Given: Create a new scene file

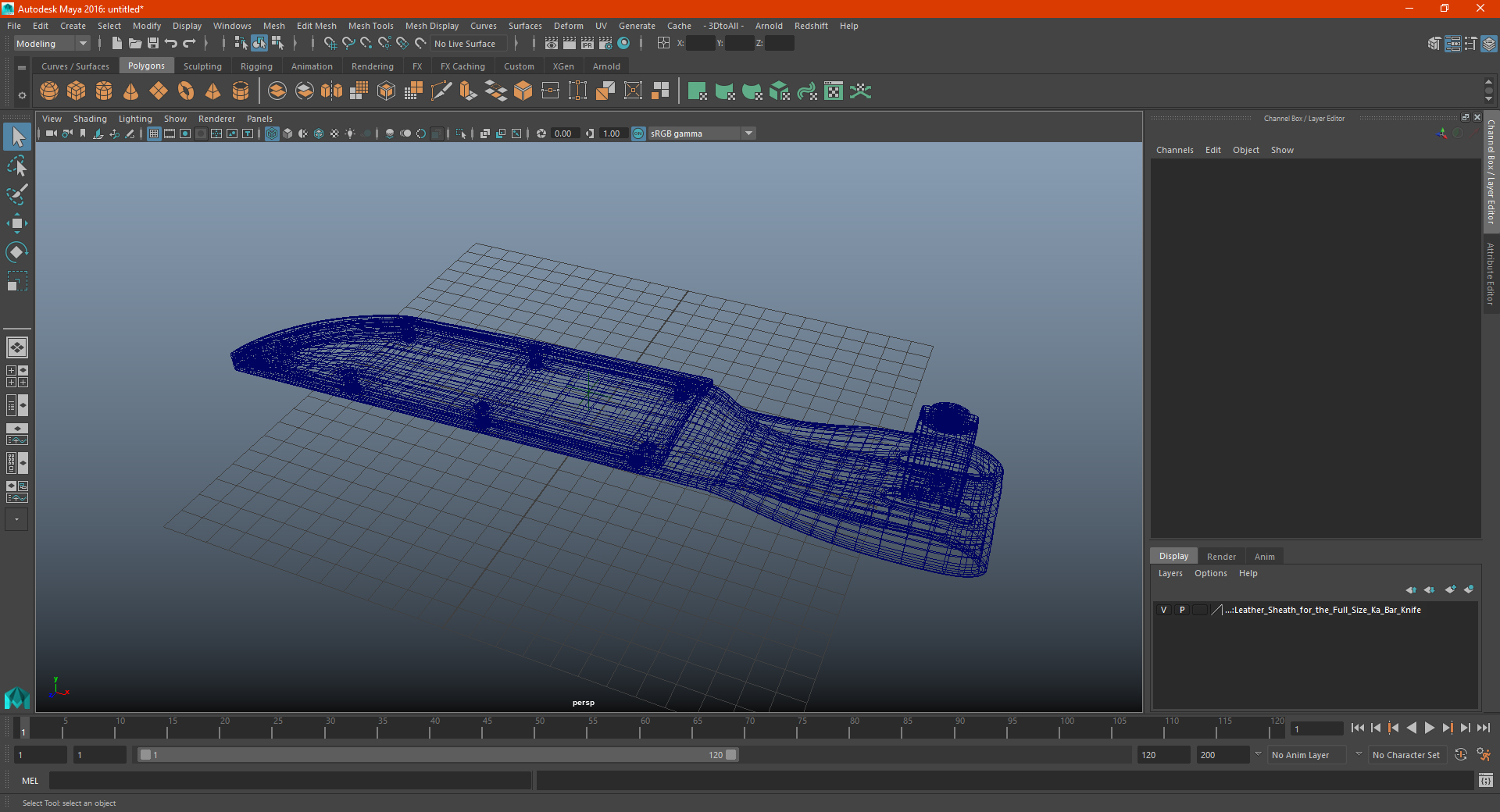Looking at the screenshot, I should point(116,44).
